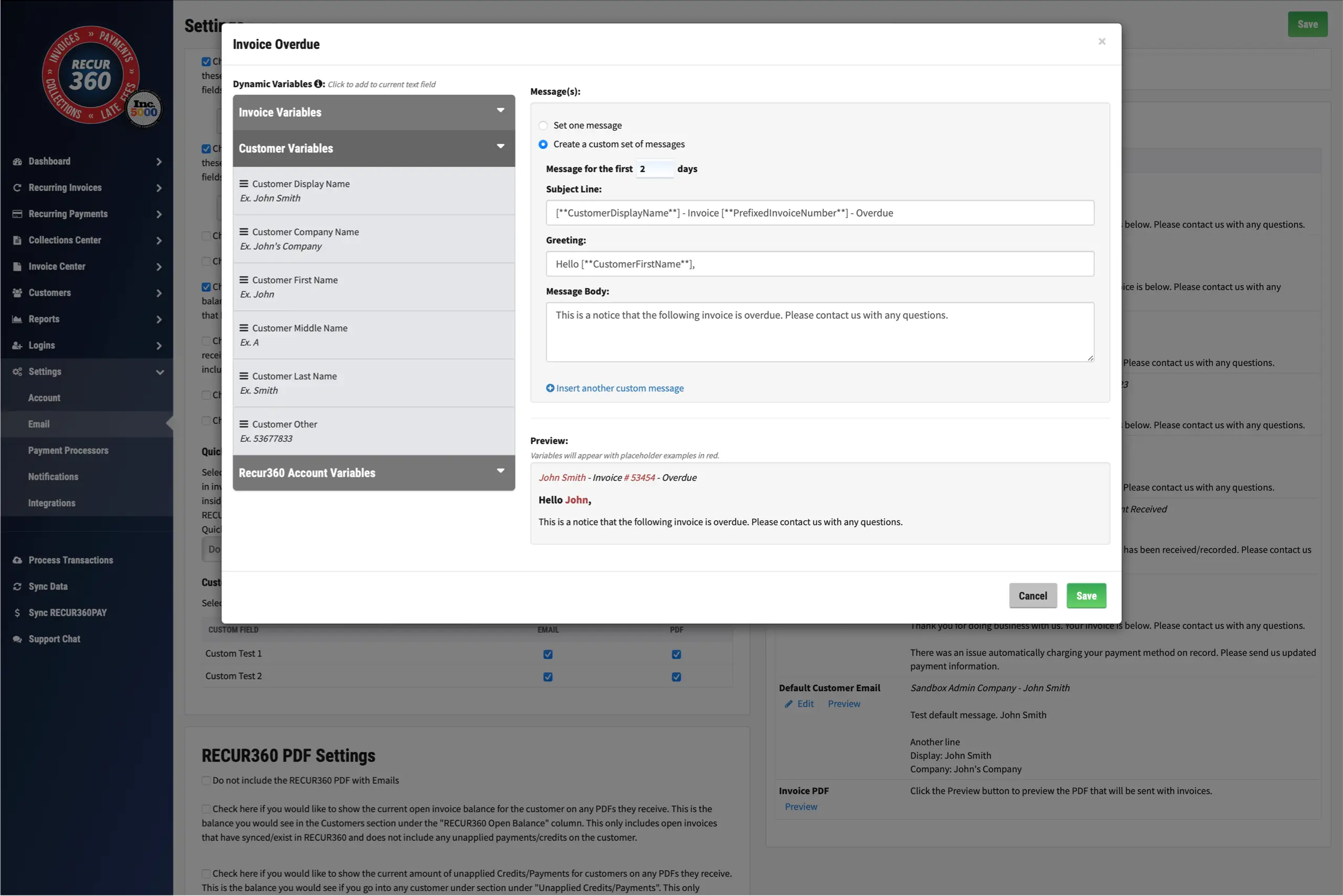Screen dimensions: 1343x896
Task: Open the Email settings page
Action: coord(39,424)
